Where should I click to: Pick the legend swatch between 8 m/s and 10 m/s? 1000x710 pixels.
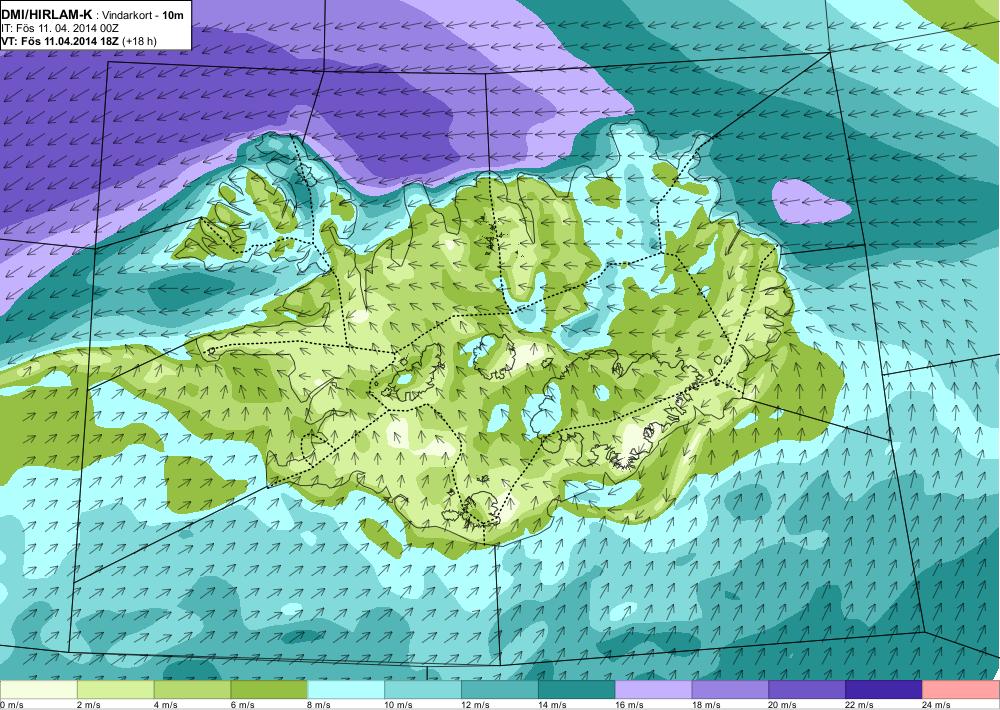click(x=346, y=690)
